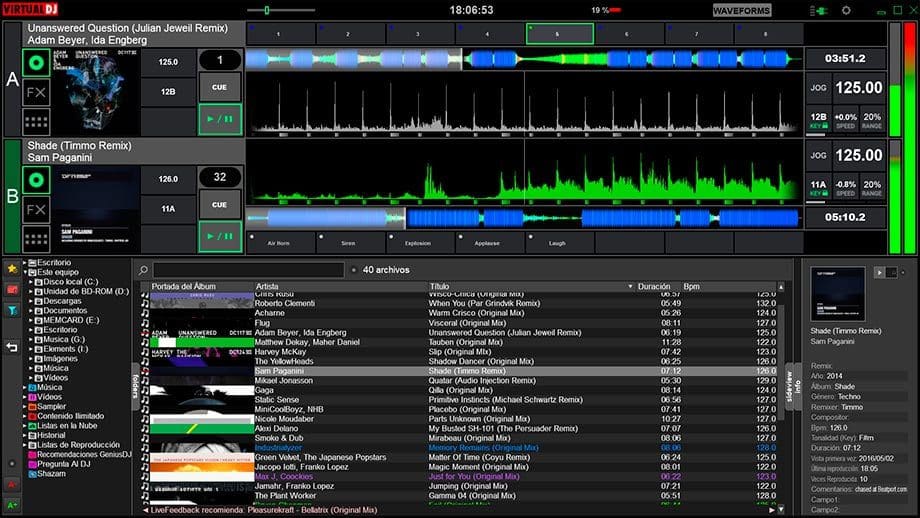The height and width of the screenshot is (518, 920).
Task: Click the red folder icon in browser sidebar
Action: pos(12,289)
